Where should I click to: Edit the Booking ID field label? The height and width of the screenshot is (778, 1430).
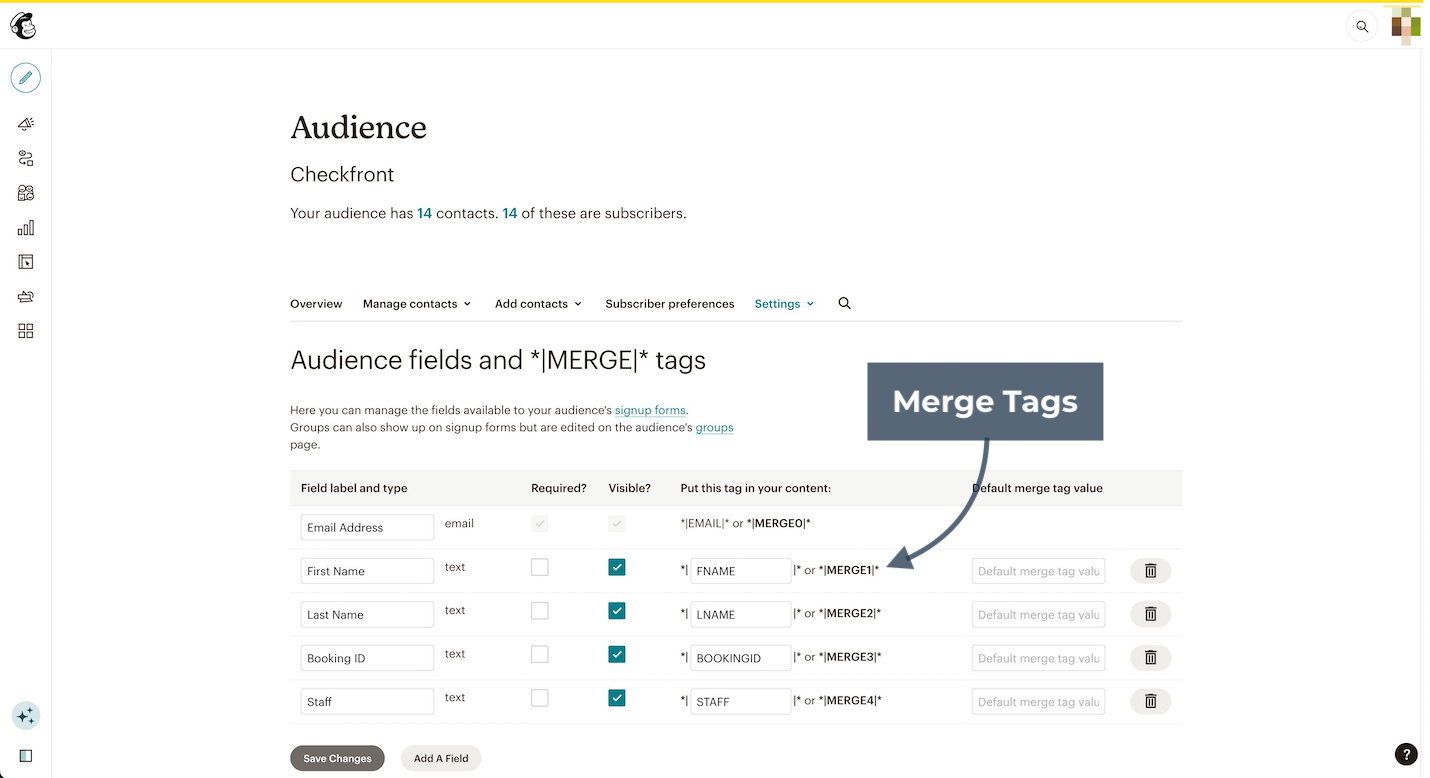click(x=367, y=658)
